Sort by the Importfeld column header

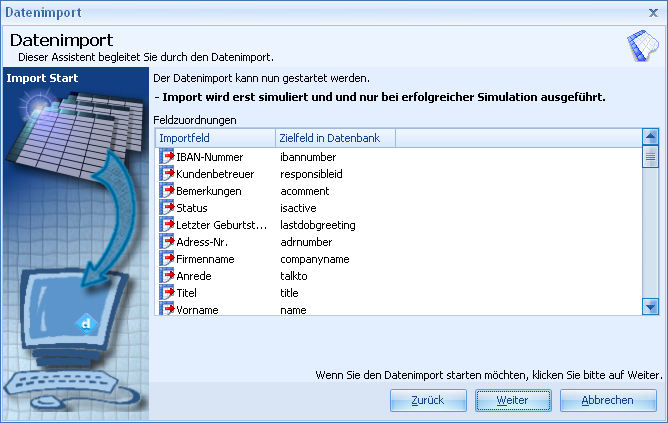216,138
